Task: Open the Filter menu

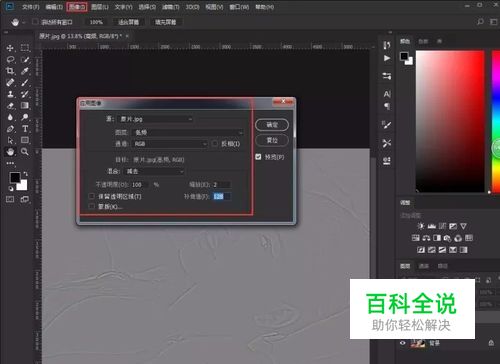Action: pos(170,7)
